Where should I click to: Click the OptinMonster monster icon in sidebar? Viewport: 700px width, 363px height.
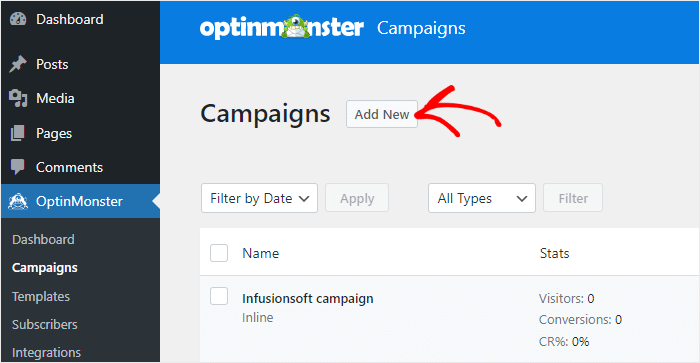tap(18, 201)
